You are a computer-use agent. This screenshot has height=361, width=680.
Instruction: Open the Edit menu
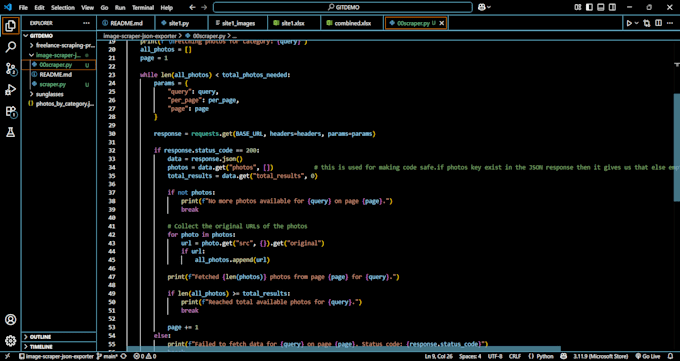pos(39,7)
